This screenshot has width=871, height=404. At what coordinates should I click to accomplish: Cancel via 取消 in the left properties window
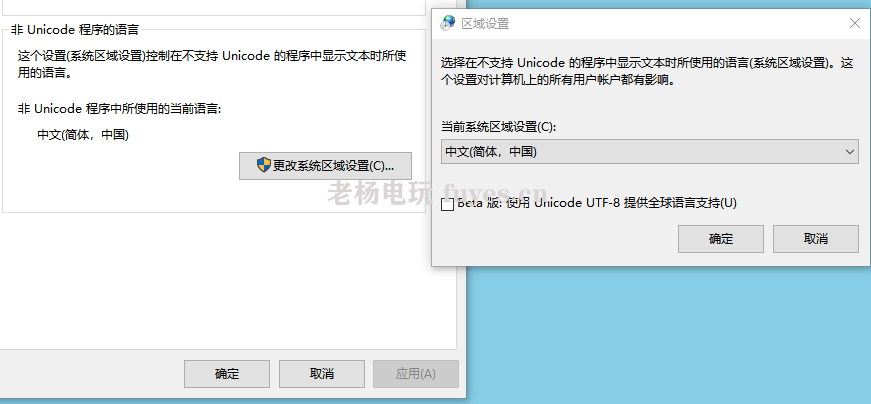pyautogui.click(x=322, y=374)
